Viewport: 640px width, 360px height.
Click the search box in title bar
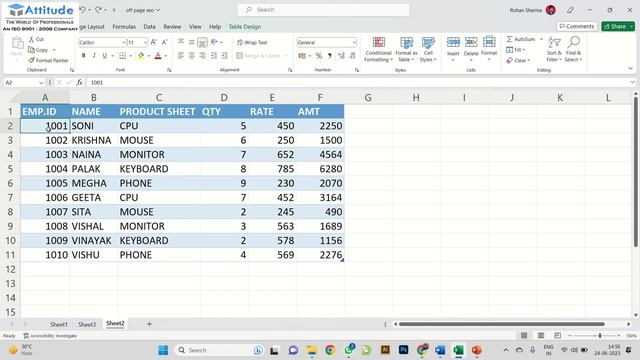pyautogui.click(x=323, y=10)
